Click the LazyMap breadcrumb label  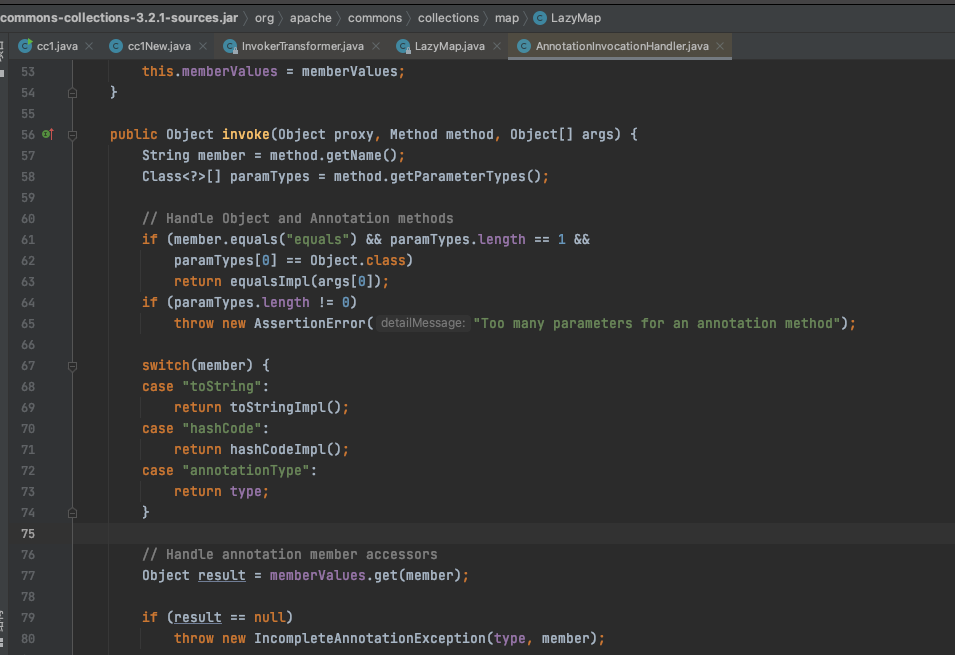coord(576,18)
